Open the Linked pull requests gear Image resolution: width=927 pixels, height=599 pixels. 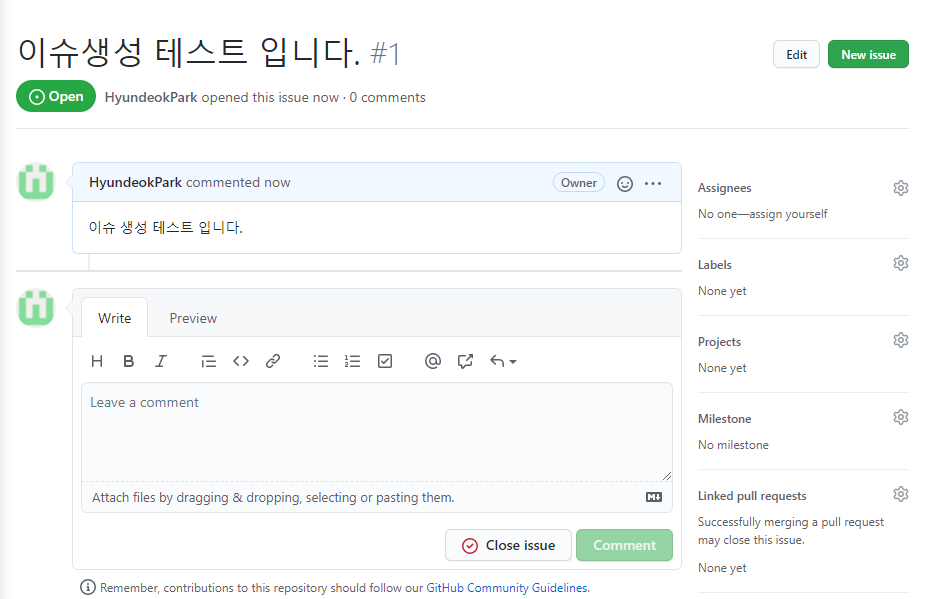click(x=900, y=494)
